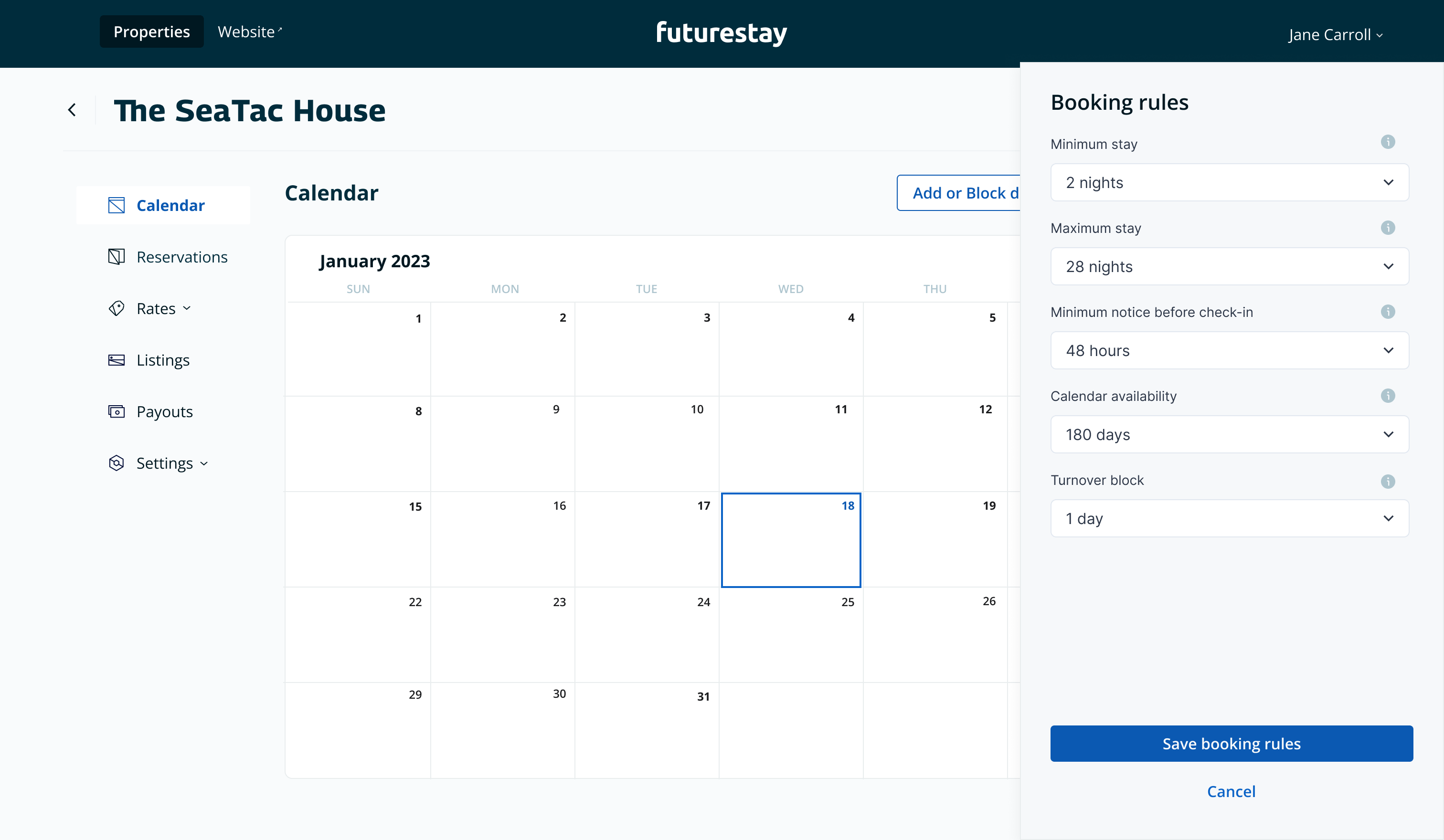Expand the Settings submenu chevron
The height and width of the screenshot is (840, 1444).
tap(204, 464)
